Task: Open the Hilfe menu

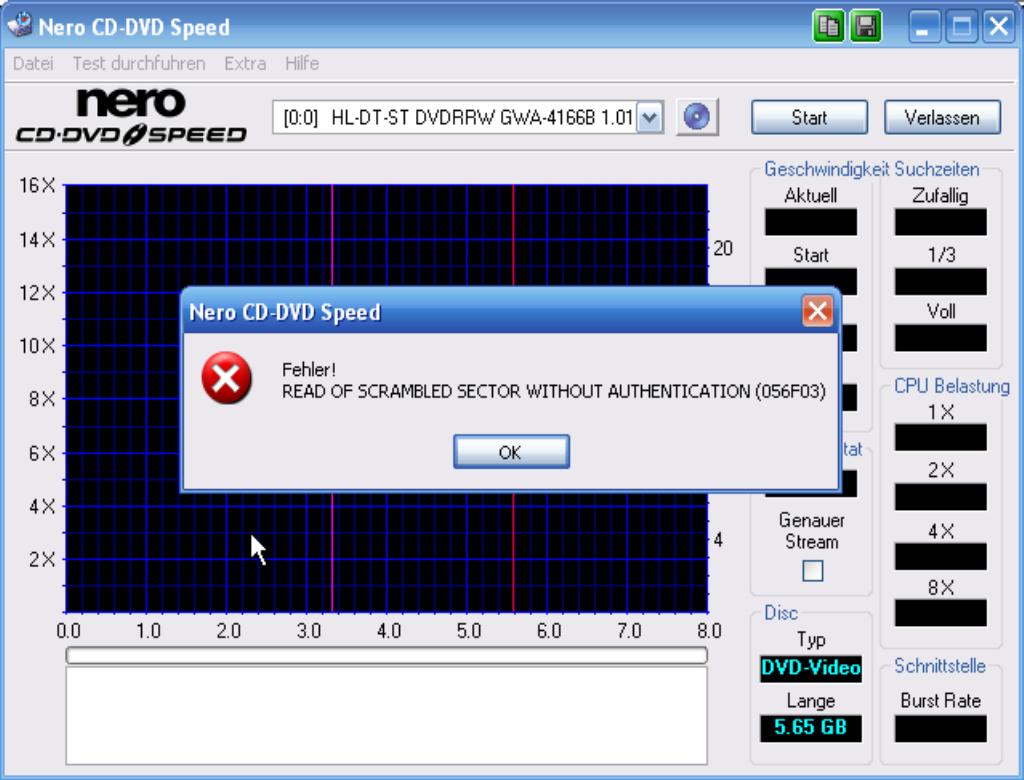Action: click(x=302, y=63)
